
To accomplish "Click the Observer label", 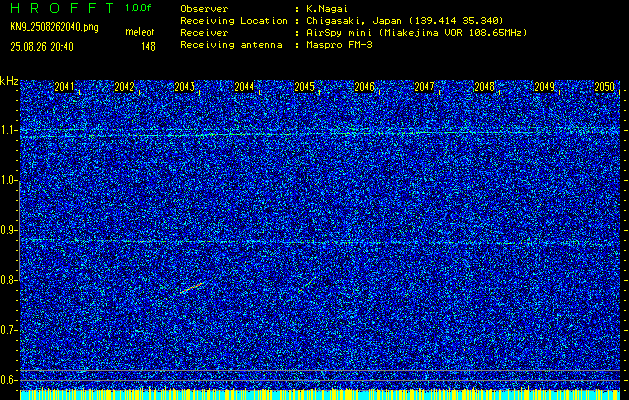I will (x=204, y=9).
